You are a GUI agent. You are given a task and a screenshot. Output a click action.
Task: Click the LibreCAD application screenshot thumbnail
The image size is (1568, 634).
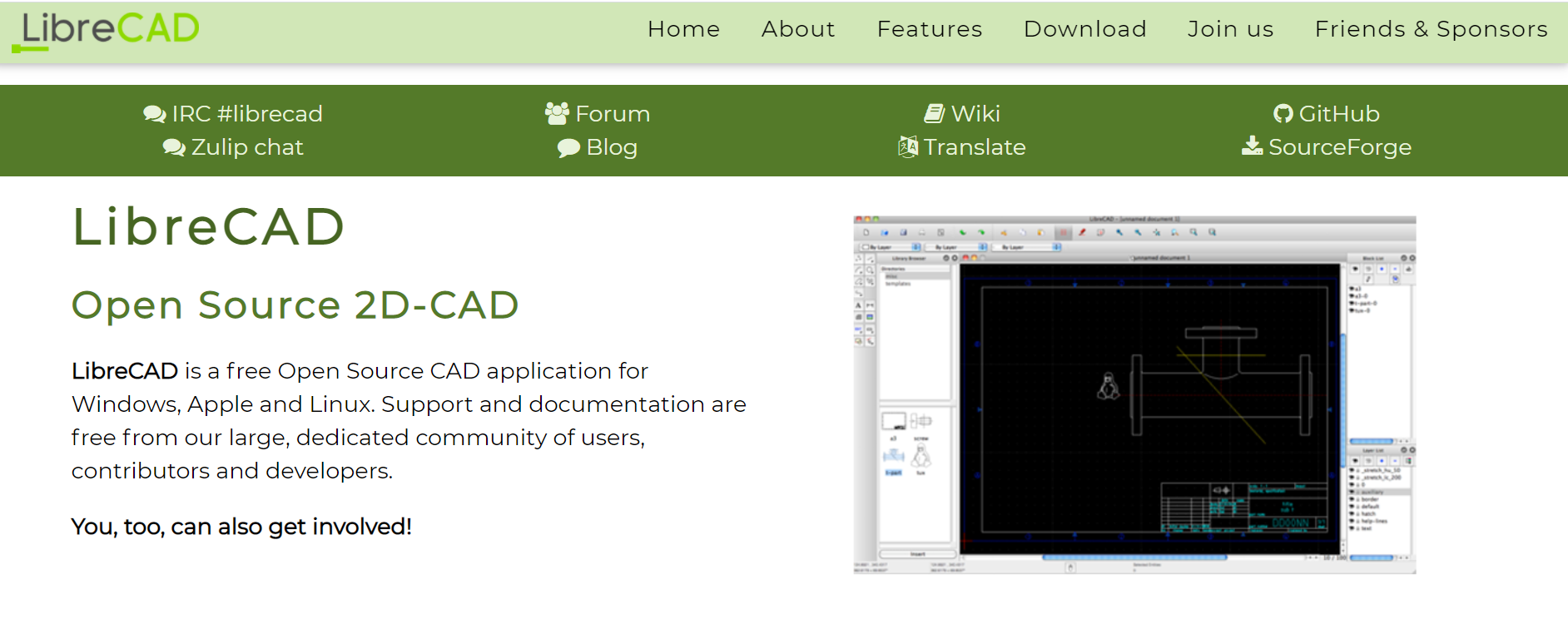coord(1134,394)
